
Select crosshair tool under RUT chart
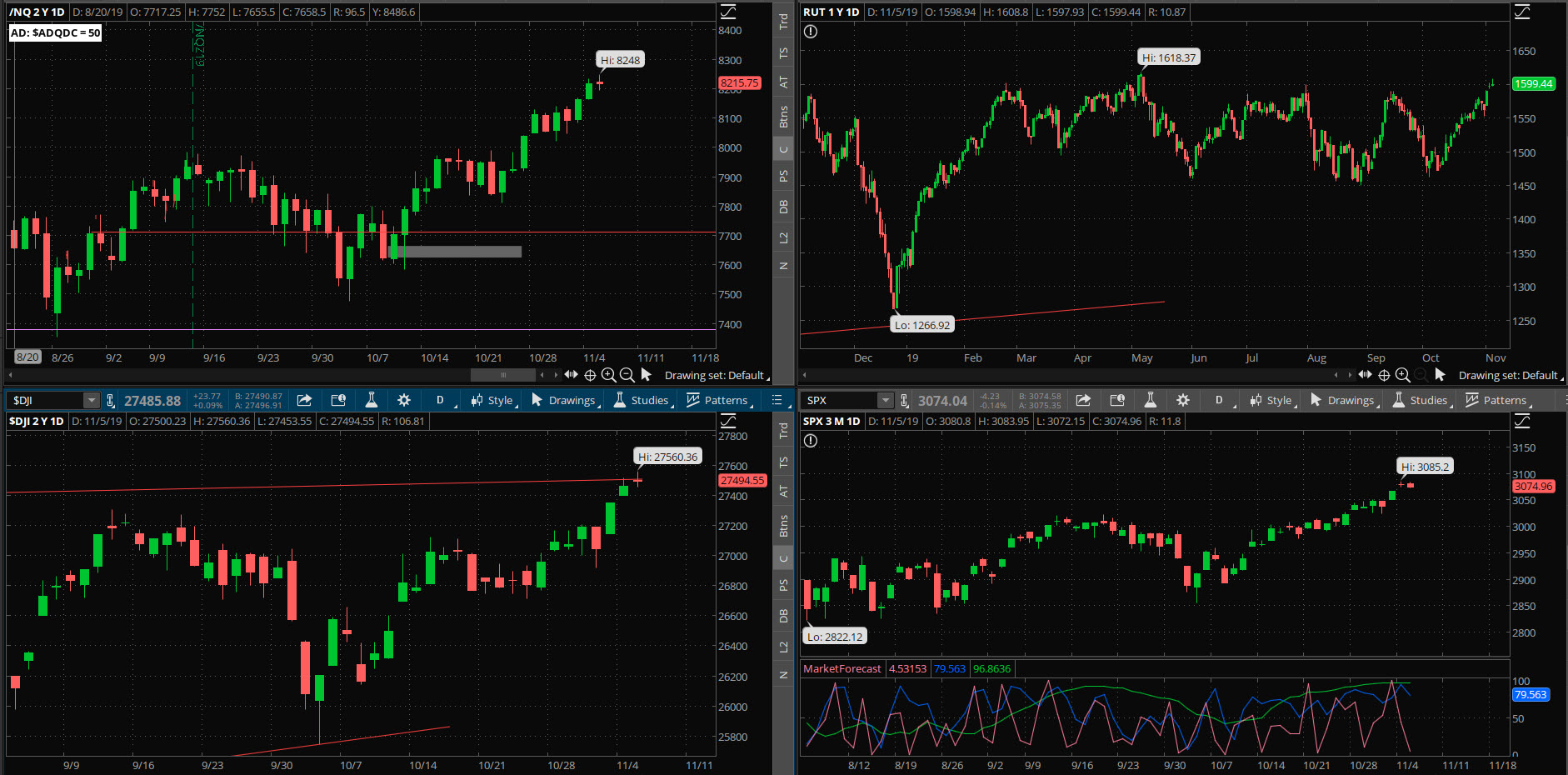pos(1384,375)
